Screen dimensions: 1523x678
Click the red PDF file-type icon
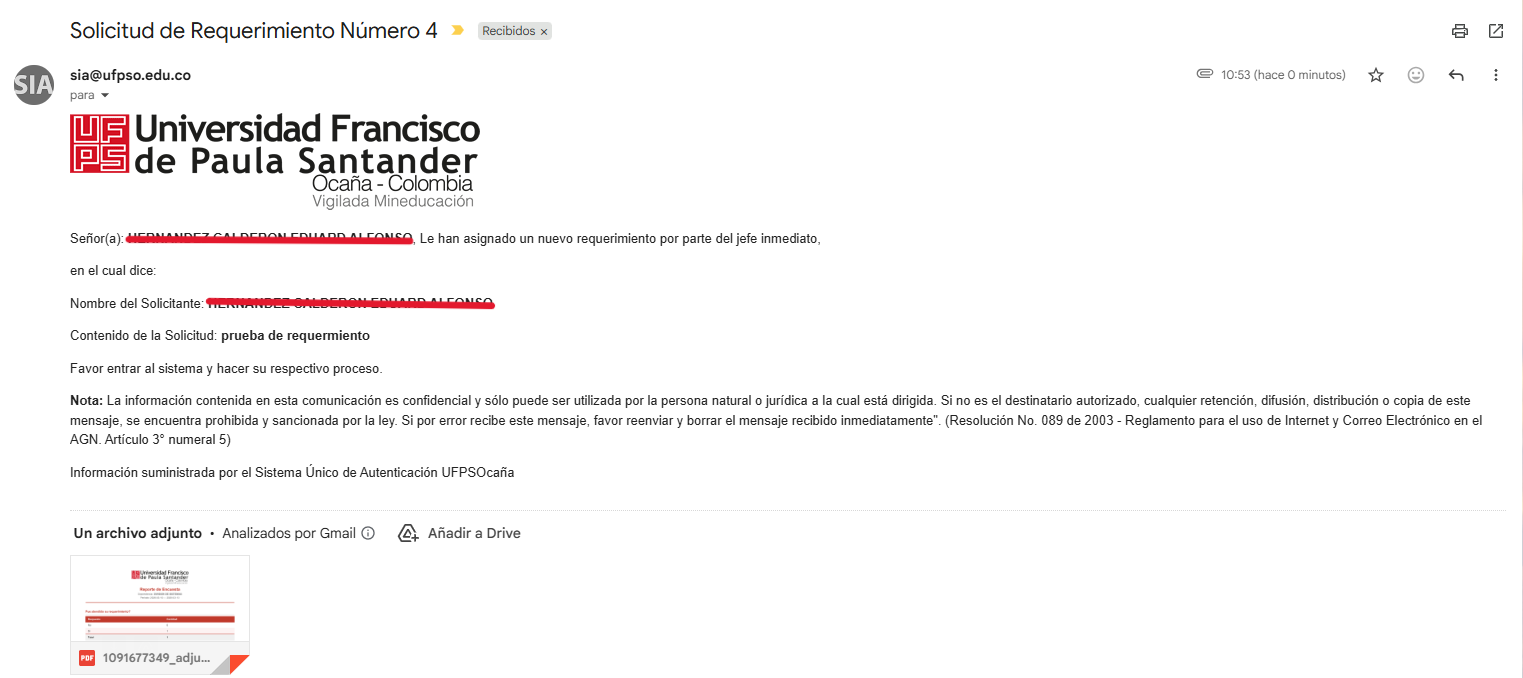pos(87,658)
